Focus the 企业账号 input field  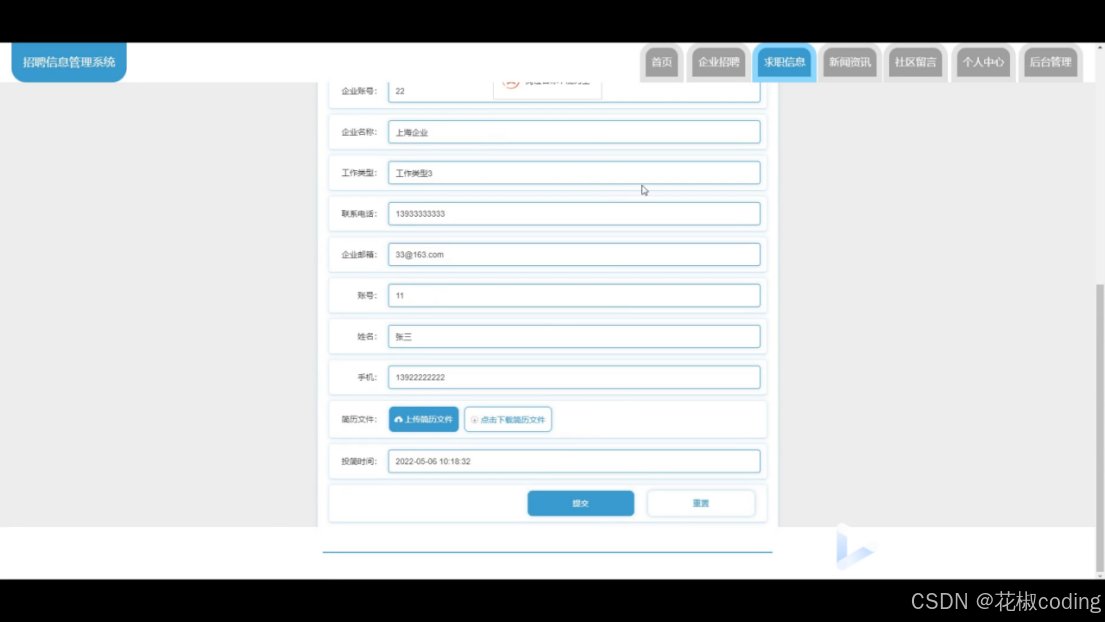pos(574,92)
